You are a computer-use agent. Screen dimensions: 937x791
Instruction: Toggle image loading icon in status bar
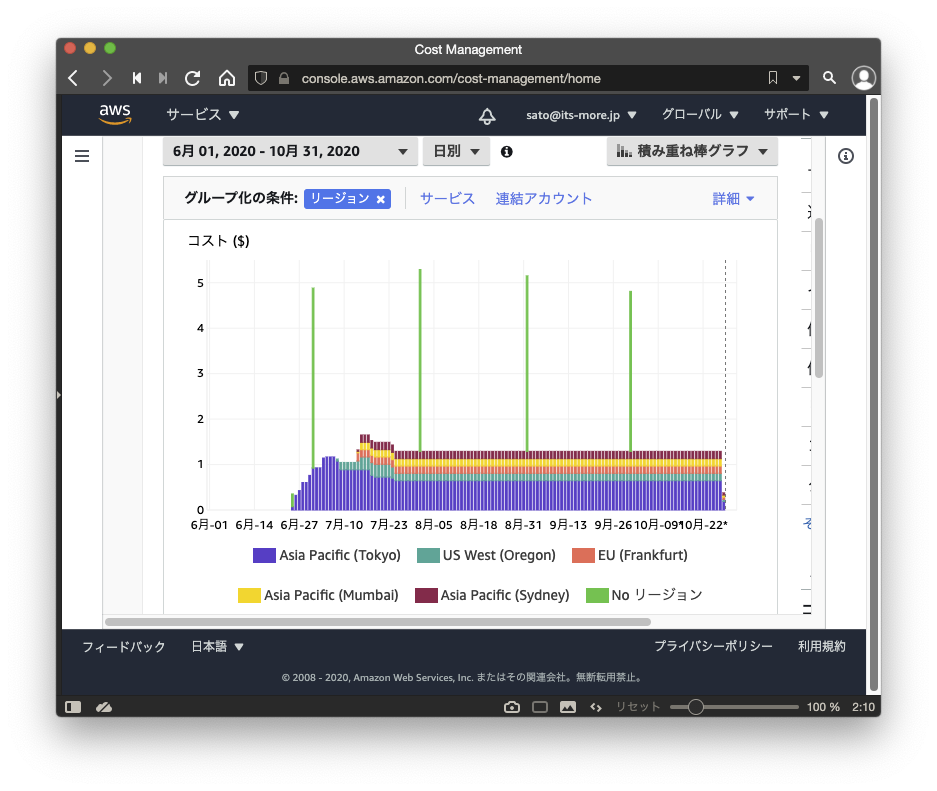click(x=568, y=707)
